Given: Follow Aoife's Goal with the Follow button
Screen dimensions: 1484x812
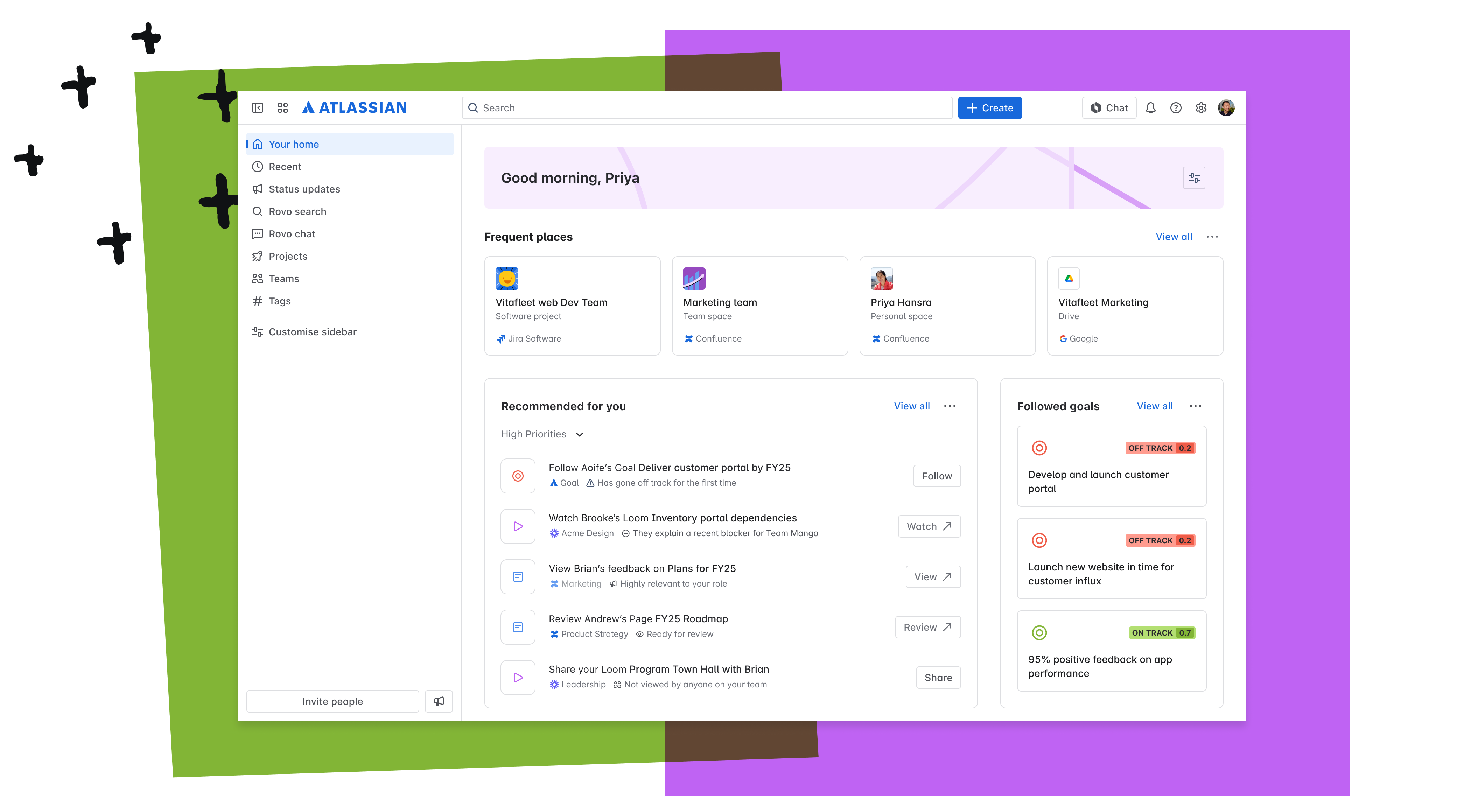Looking at the screenshot, I should [x=937, y=476].
